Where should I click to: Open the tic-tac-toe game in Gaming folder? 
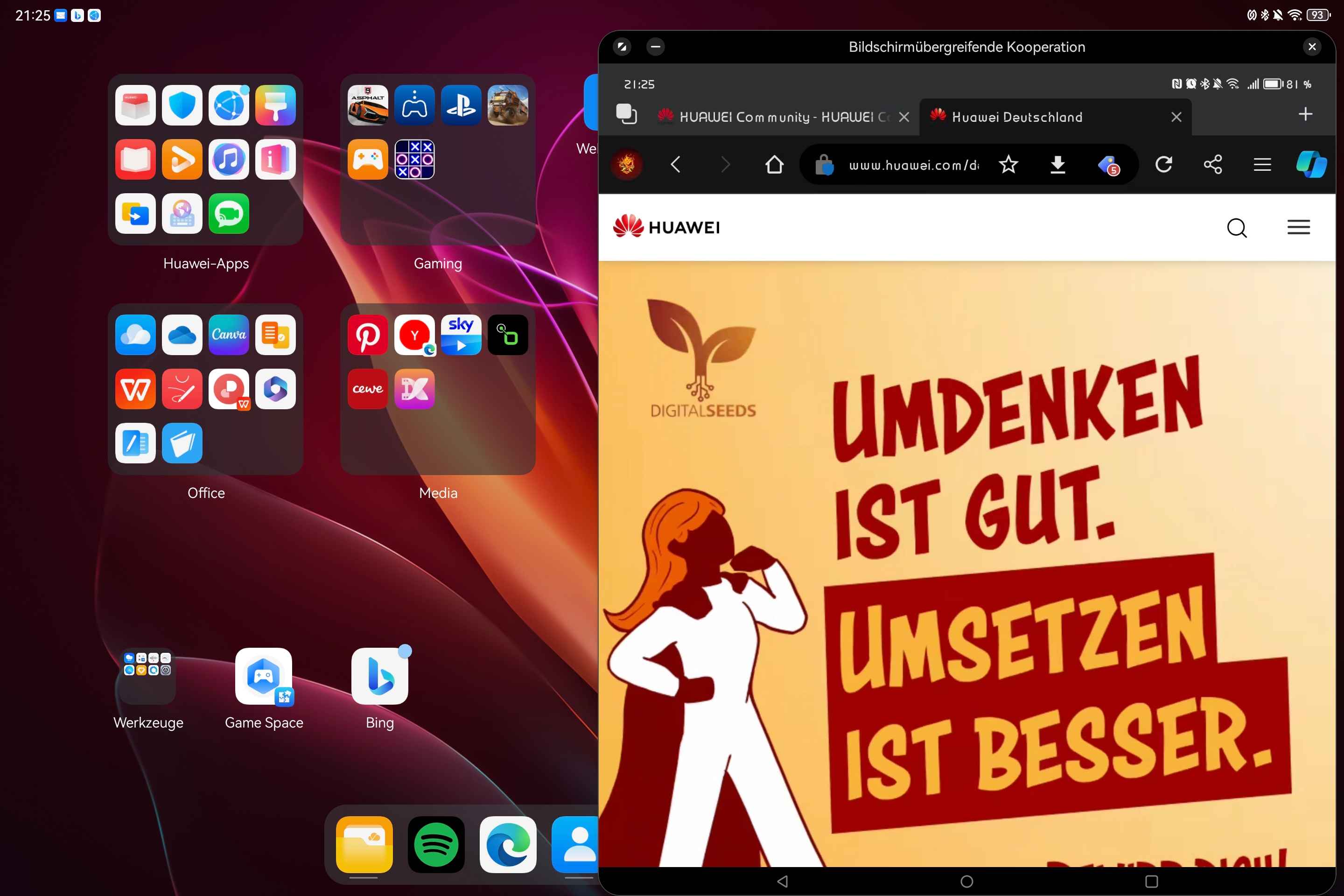click(x=414, y=159)
